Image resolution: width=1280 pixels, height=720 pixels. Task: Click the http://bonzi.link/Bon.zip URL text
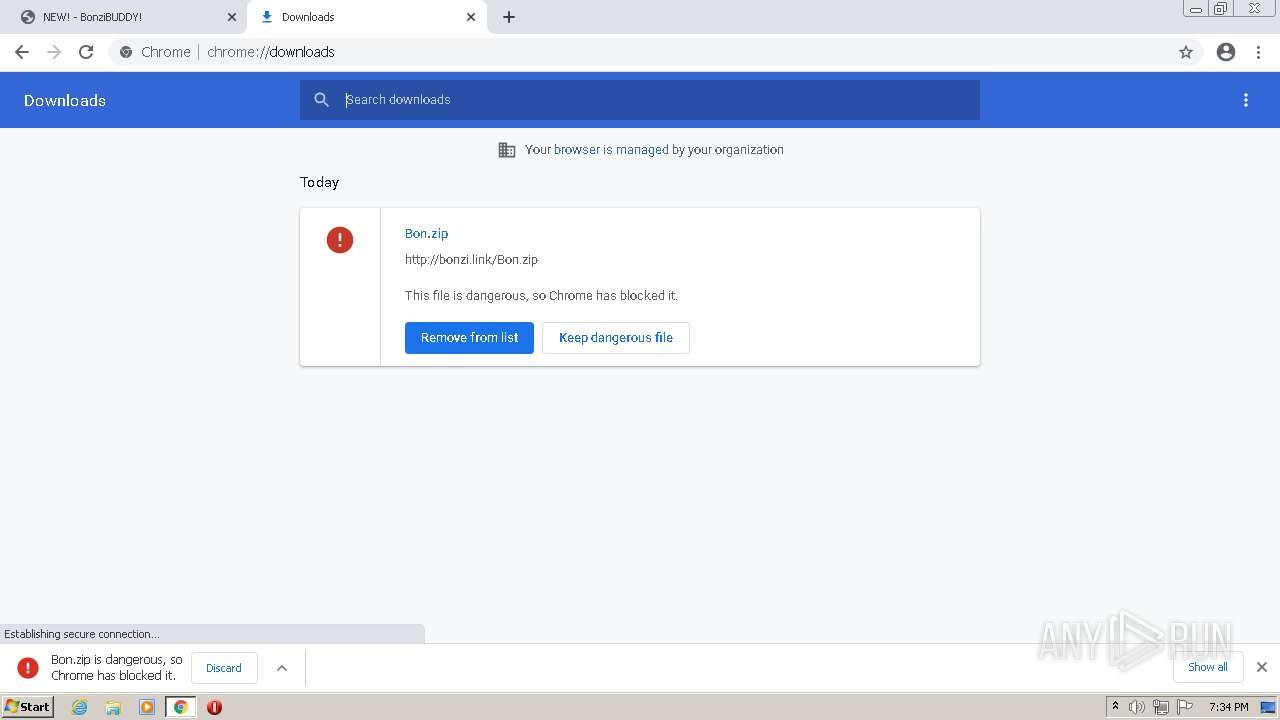tap(471, 260)
